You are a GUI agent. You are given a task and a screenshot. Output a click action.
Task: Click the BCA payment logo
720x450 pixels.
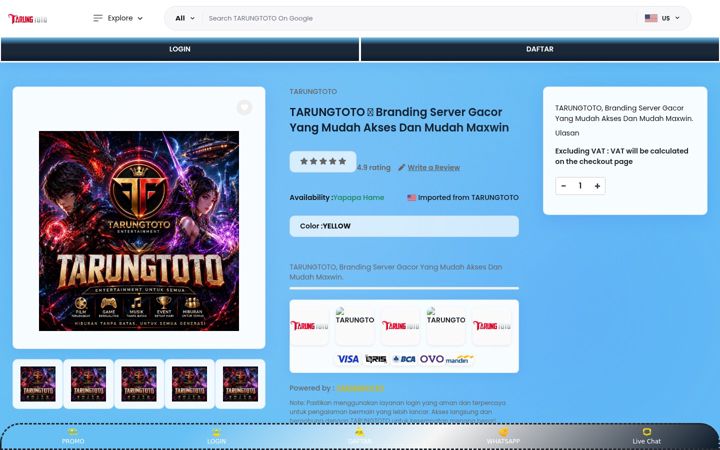(x=404, y=359)
